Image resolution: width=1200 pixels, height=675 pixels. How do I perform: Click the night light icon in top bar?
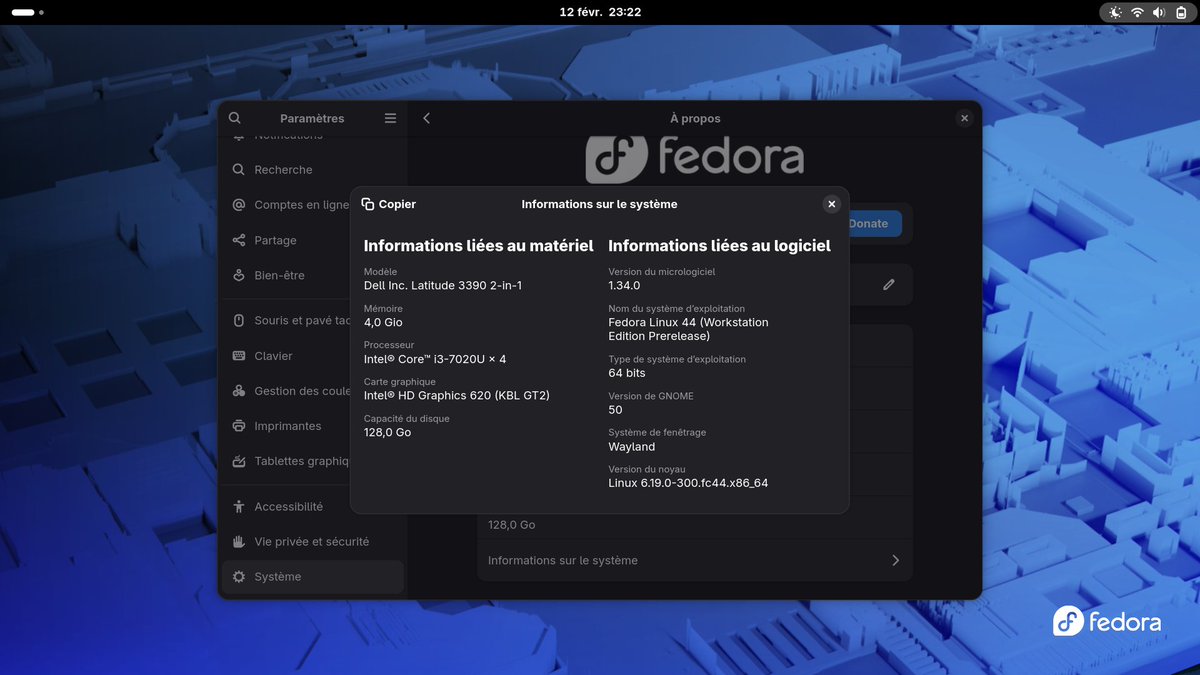tap(1116, 12)
